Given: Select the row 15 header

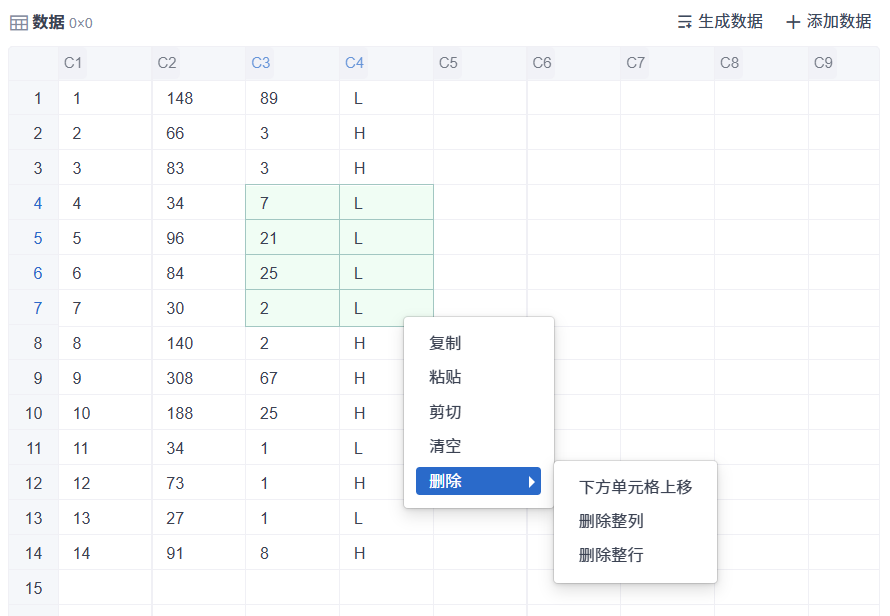Looking at the screenshot, I should pos(33,588).
